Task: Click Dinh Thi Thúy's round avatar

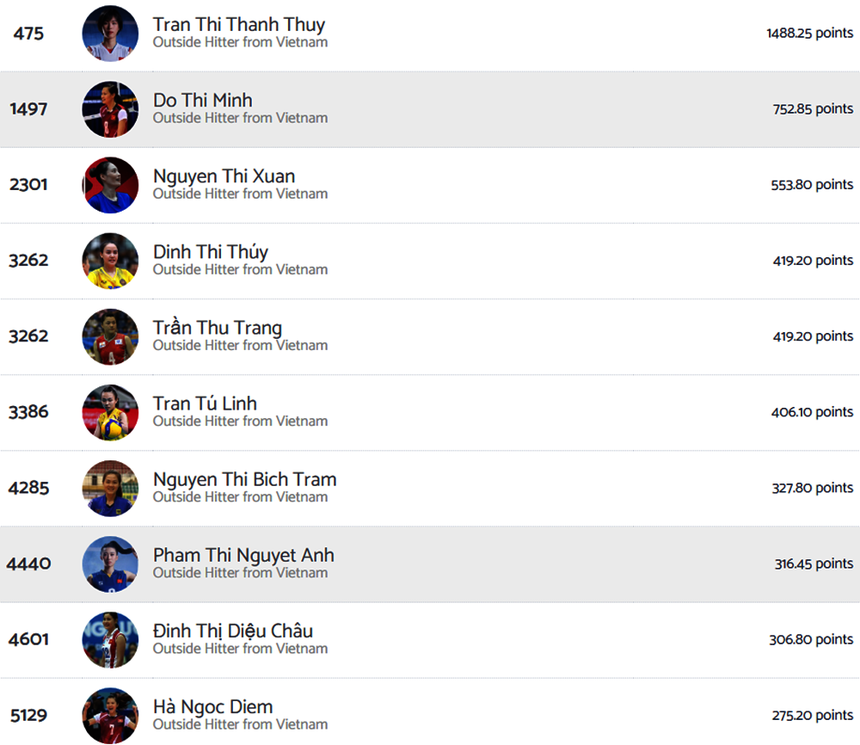Action: 110,261
